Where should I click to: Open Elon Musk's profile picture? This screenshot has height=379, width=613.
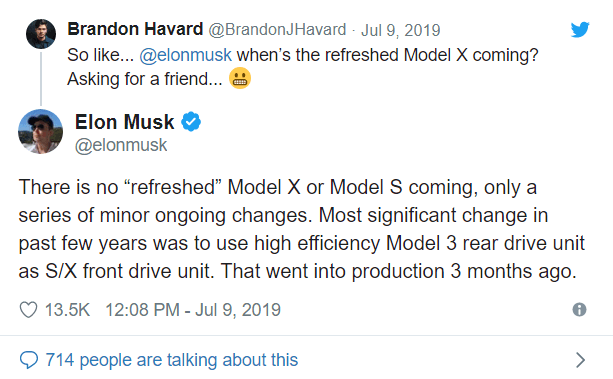(x=40, y=131)
